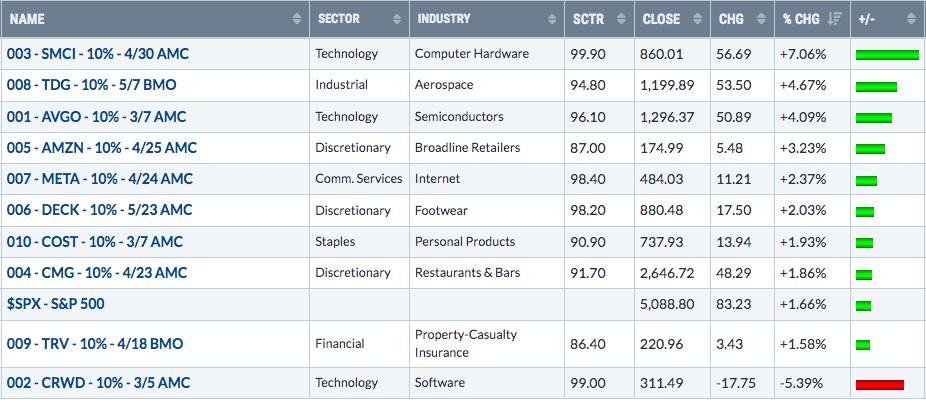926x400 pixels.
Task: Click COST close price 737.93
Action: (x=661, y=242)
